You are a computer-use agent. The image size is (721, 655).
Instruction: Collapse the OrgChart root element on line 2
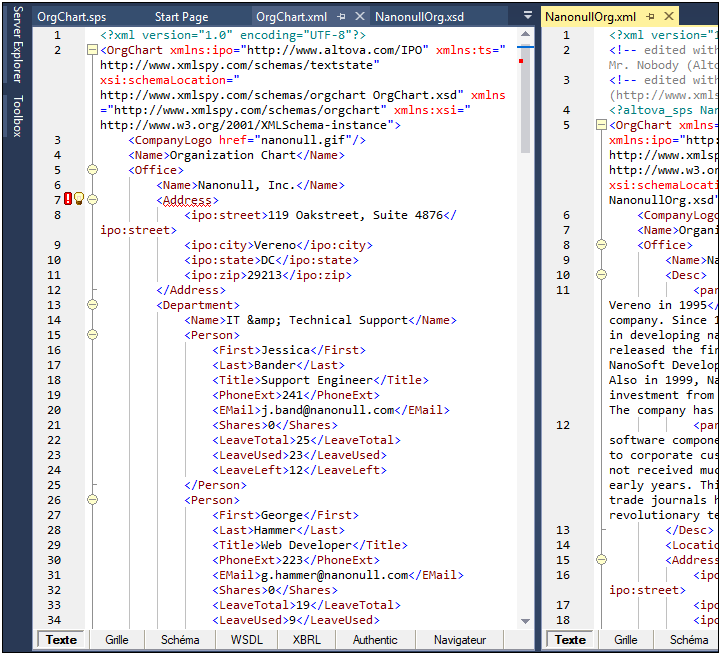[93, 50]
